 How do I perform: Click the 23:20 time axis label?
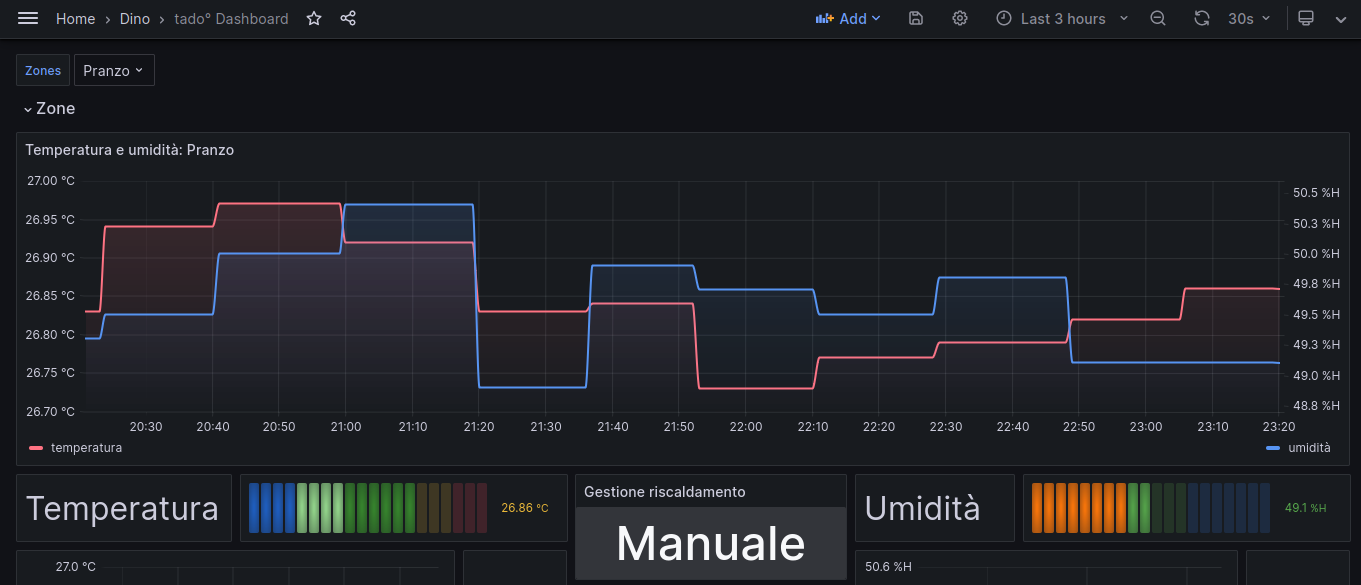[1279, 427]
